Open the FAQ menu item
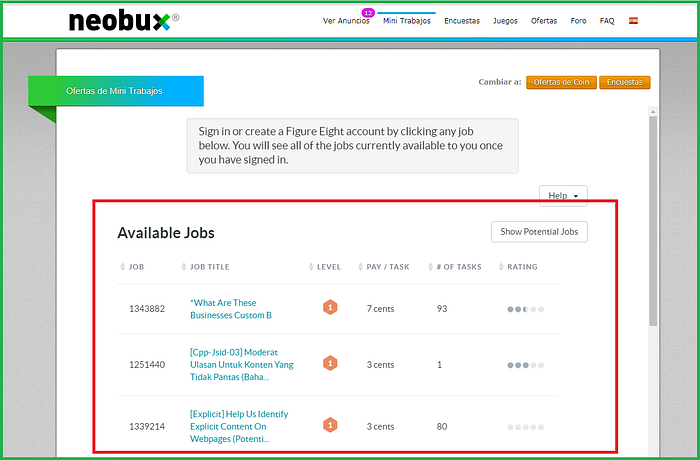 (x=607, y=21)
